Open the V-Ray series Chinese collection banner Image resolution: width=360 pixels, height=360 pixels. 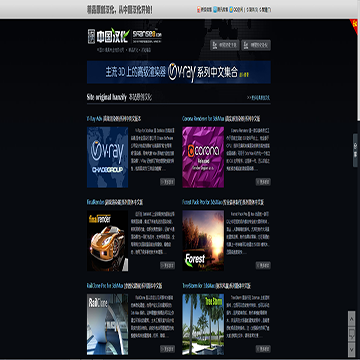(x=179, y=72)
